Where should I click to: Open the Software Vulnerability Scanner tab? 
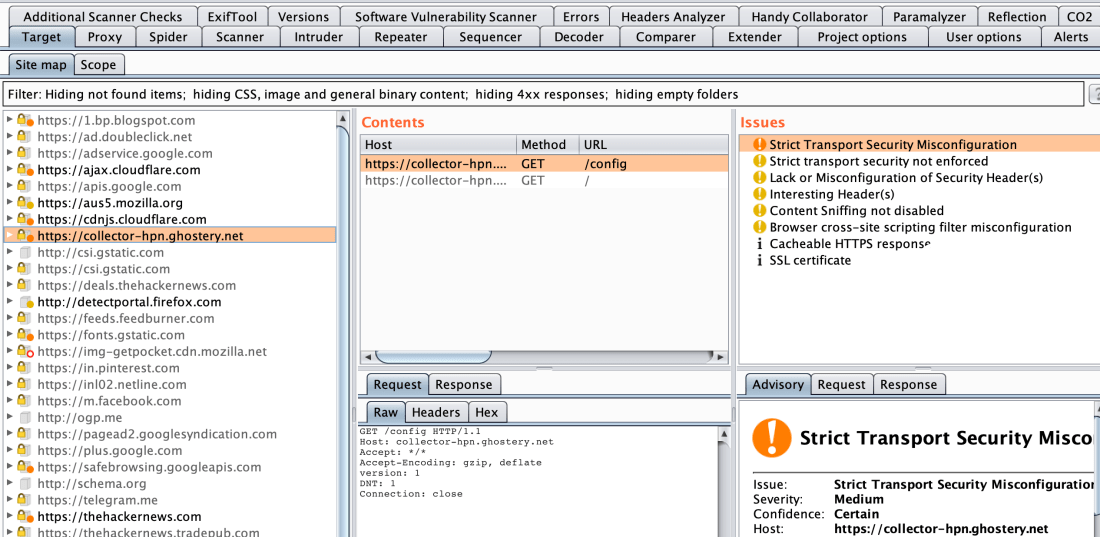(445, 17)
